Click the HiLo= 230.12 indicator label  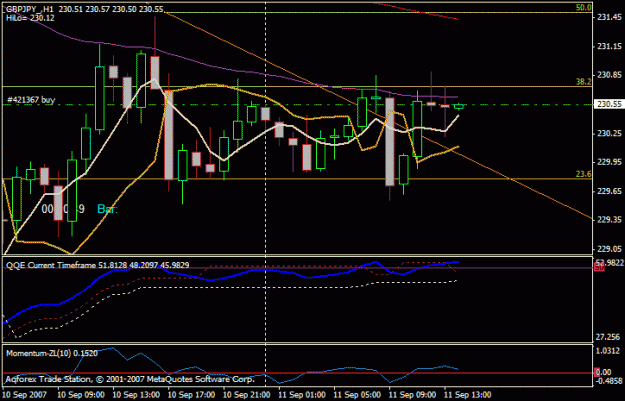click(x=30, y=18)
